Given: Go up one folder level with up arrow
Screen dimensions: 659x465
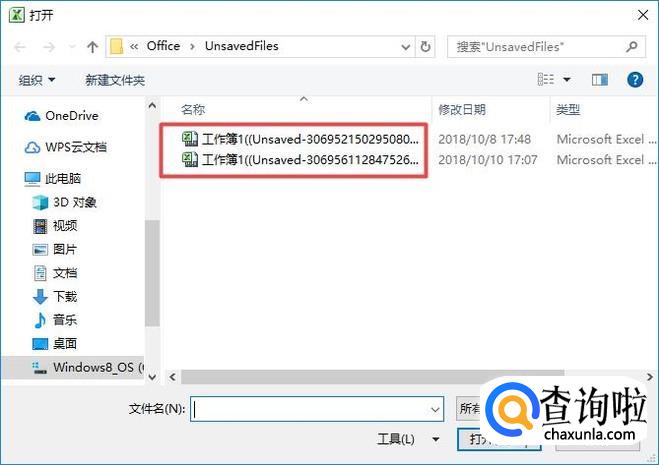Looking at the screenshot, I should pos(92,47).
